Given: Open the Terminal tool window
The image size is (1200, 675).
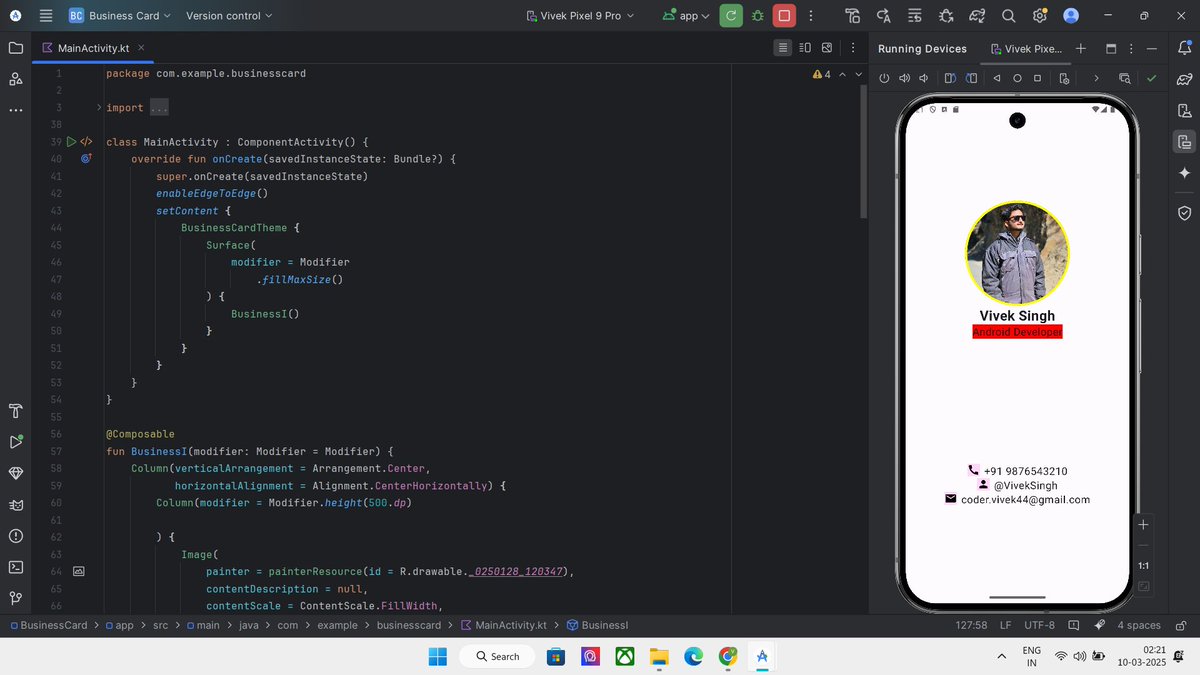Looking at the screenshot, I should (15, 567).
